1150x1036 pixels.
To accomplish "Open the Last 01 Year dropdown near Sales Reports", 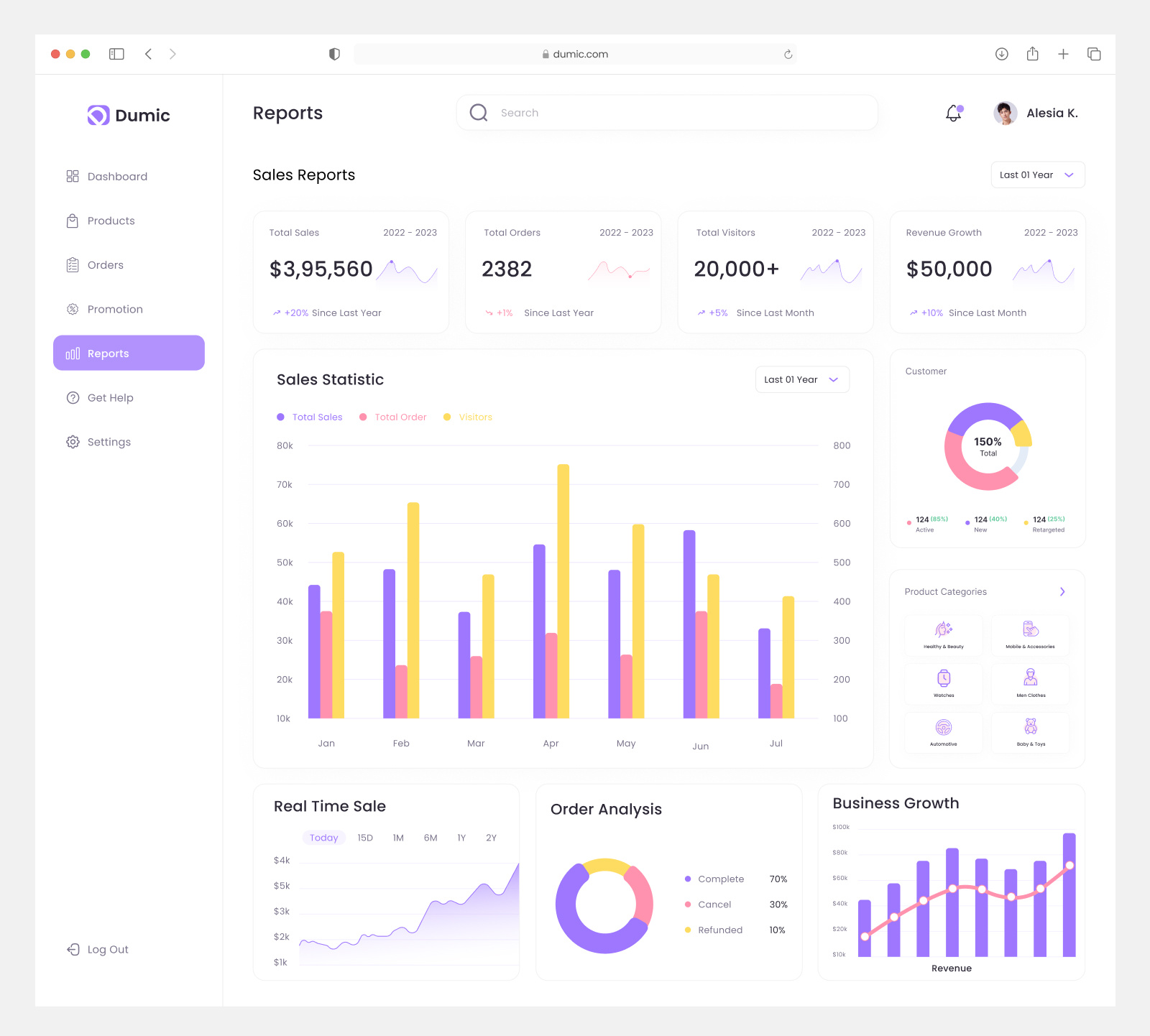I will (1037, 175).
